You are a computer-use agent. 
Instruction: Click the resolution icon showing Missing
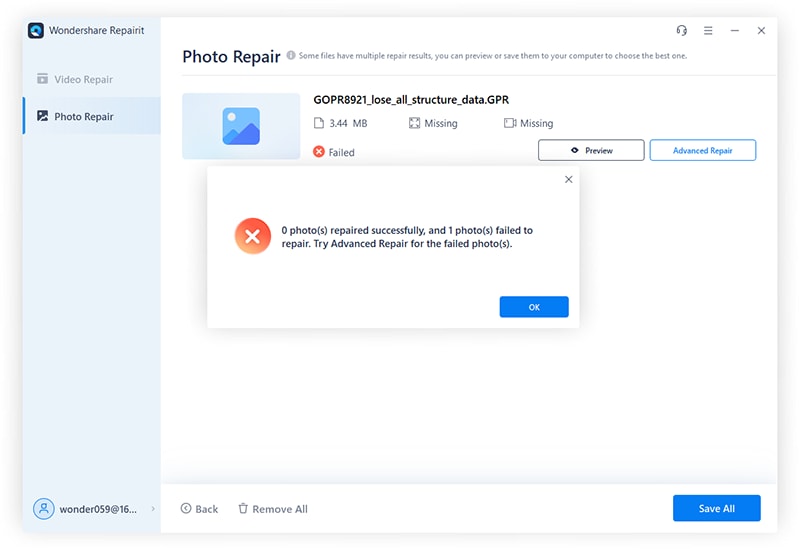coord(414,124)
